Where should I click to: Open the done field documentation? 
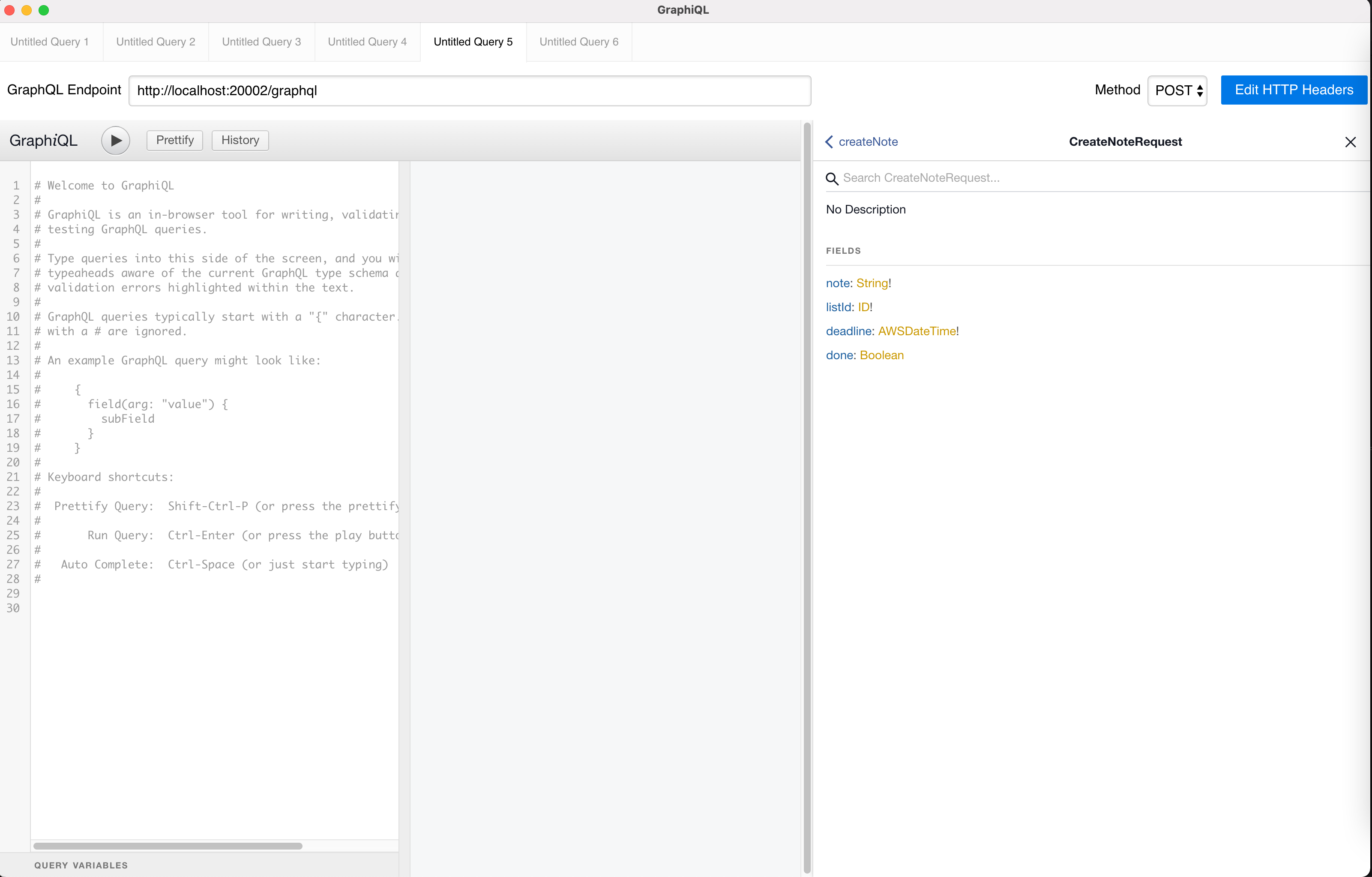pos(839,355)
